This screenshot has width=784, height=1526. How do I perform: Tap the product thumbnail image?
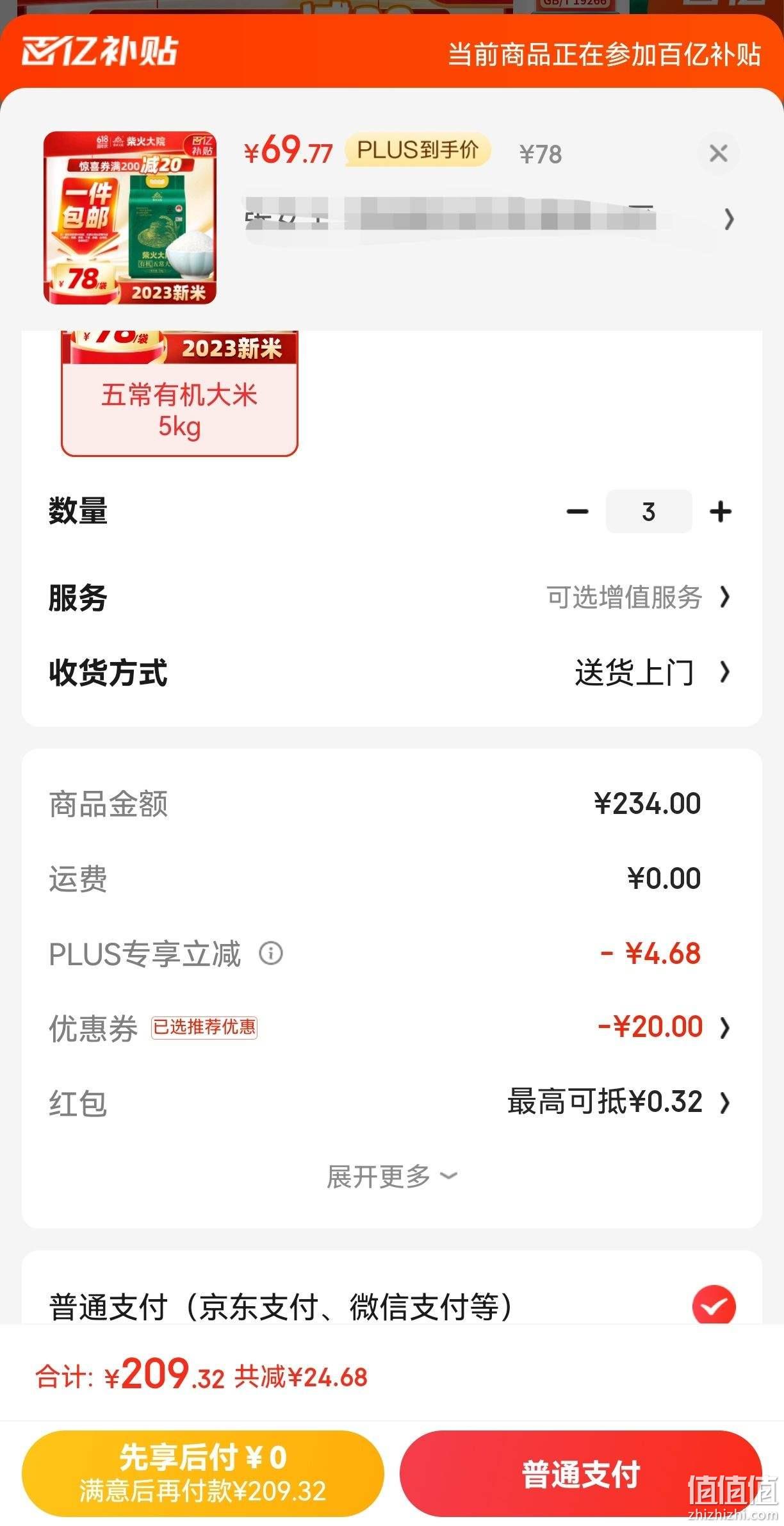tap(130, 218)
